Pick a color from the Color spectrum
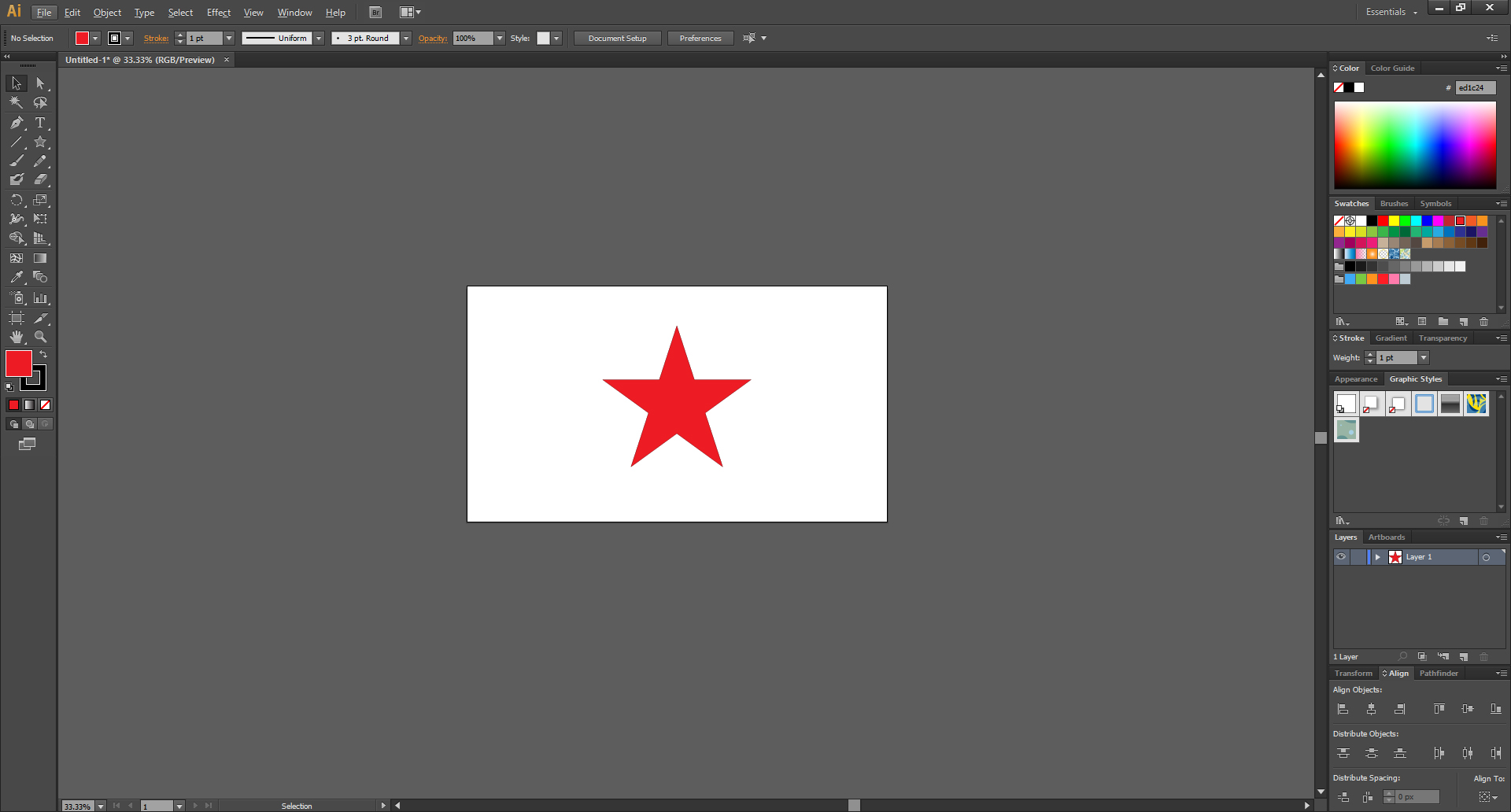 pos(1415,145)
